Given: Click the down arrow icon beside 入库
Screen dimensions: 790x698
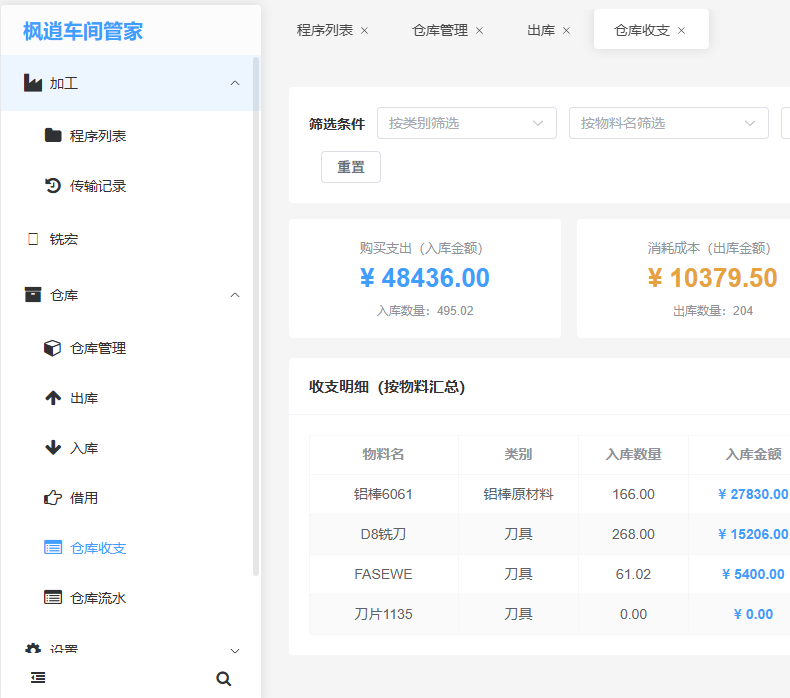Looking at the screenshot, I should pos(53,448).
